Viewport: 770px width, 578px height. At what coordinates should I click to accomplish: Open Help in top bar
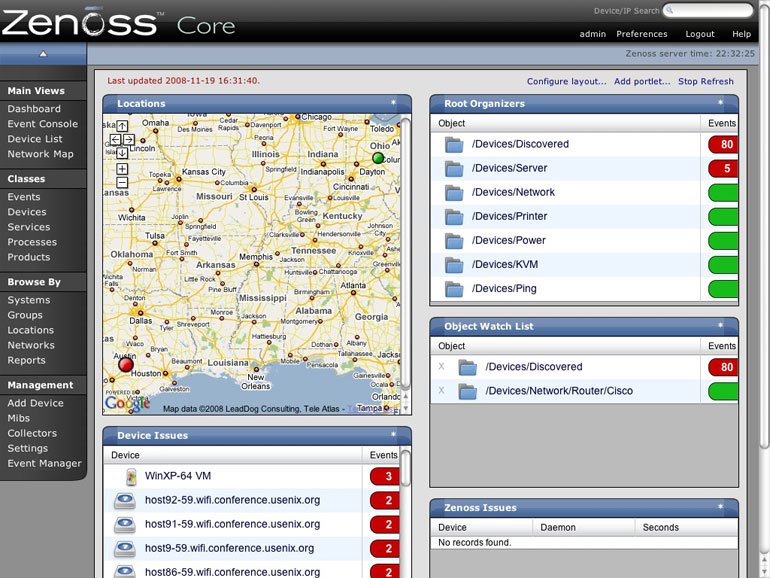point(741,34)
